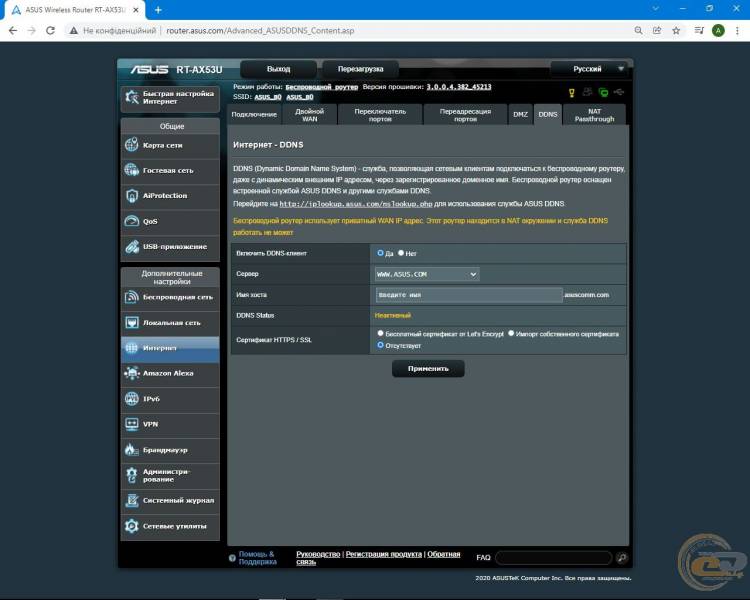Switch to the NAT Passthrough tab
Image resolution: width=750 pixels, height=600 pixels.
pos(595,114)
